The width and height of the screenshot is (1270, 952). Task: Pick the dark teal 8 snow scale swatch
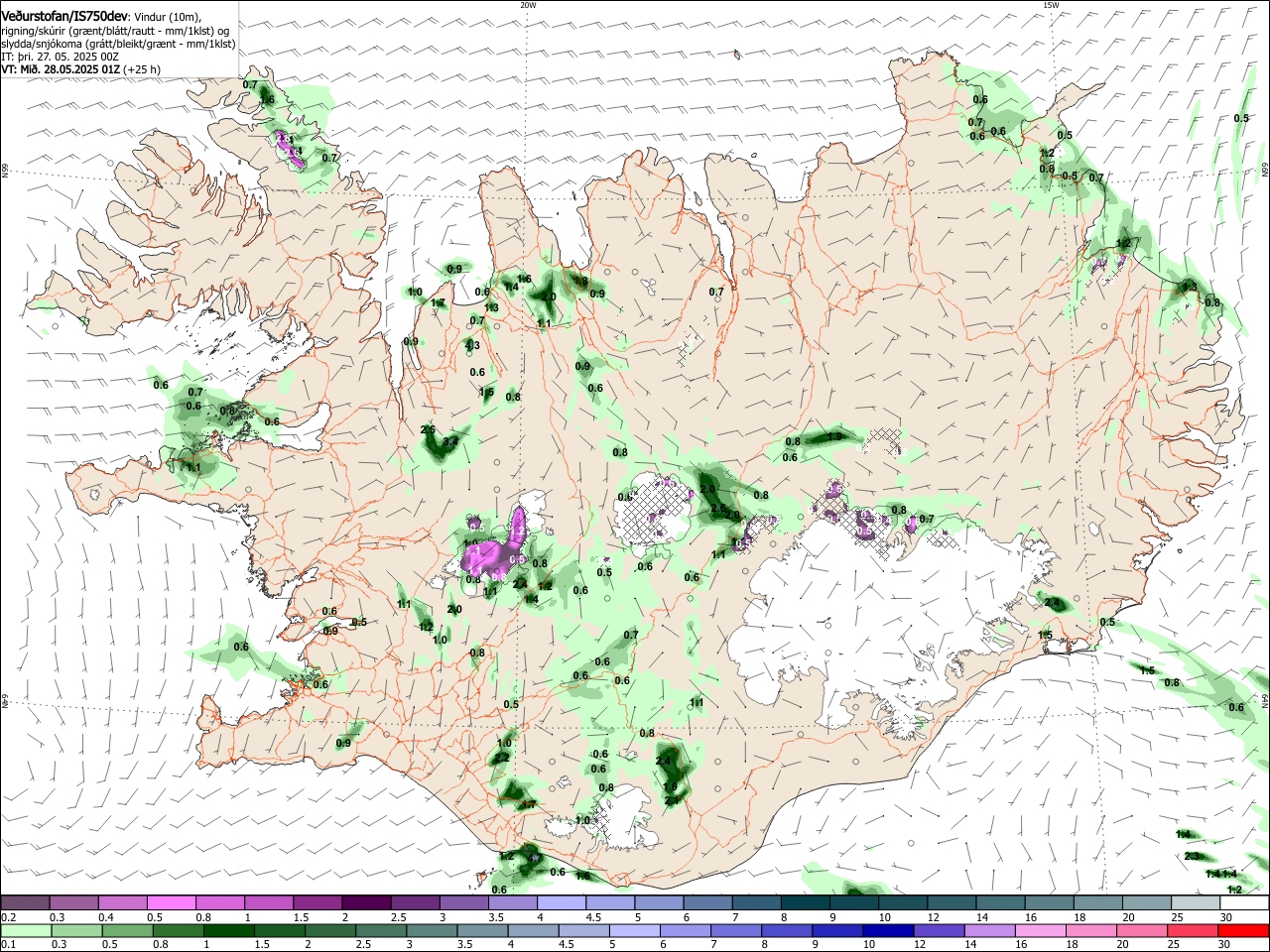805,902
